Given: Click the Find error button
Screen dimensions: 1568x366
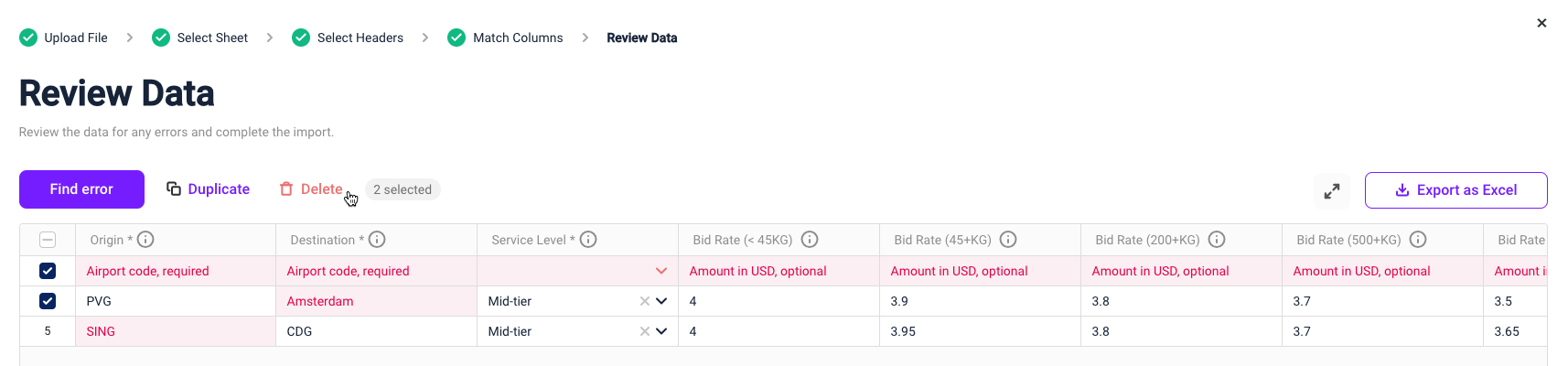Looking at the screenshot, I should pyautogui.click(x=81, y=189).
